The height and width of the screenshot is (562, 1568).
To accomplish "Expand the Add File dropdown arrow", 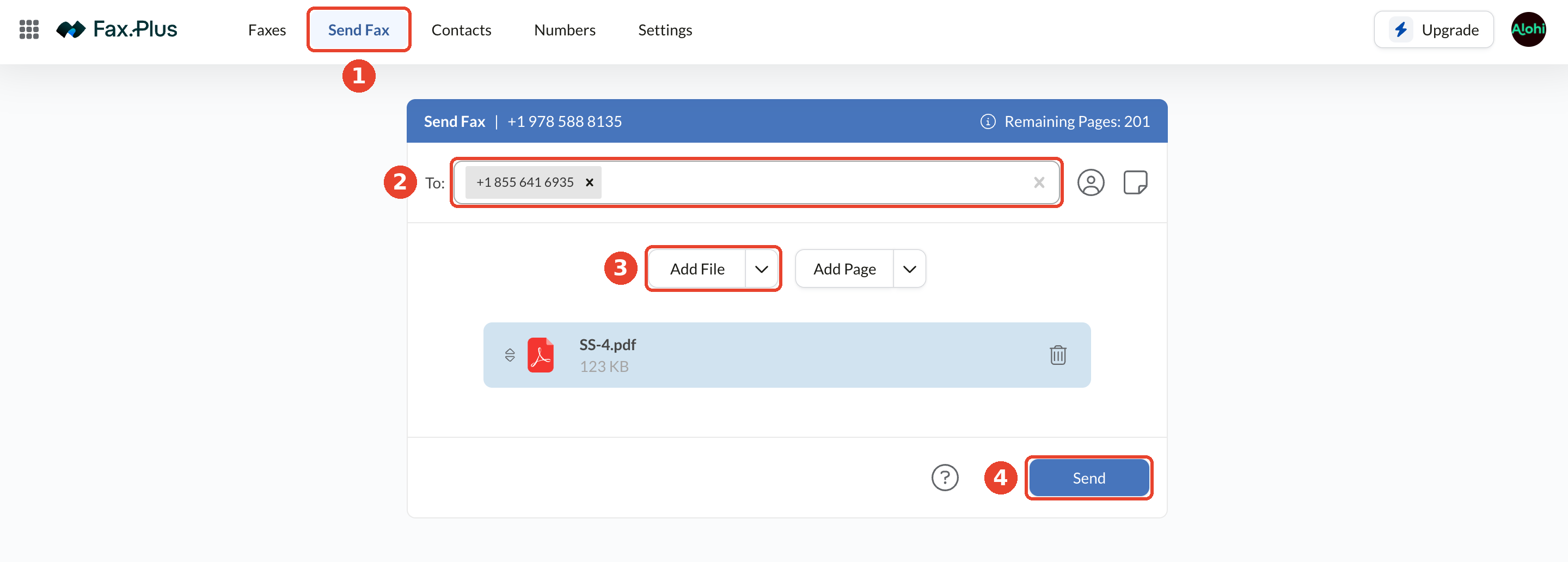I will 761,269.
